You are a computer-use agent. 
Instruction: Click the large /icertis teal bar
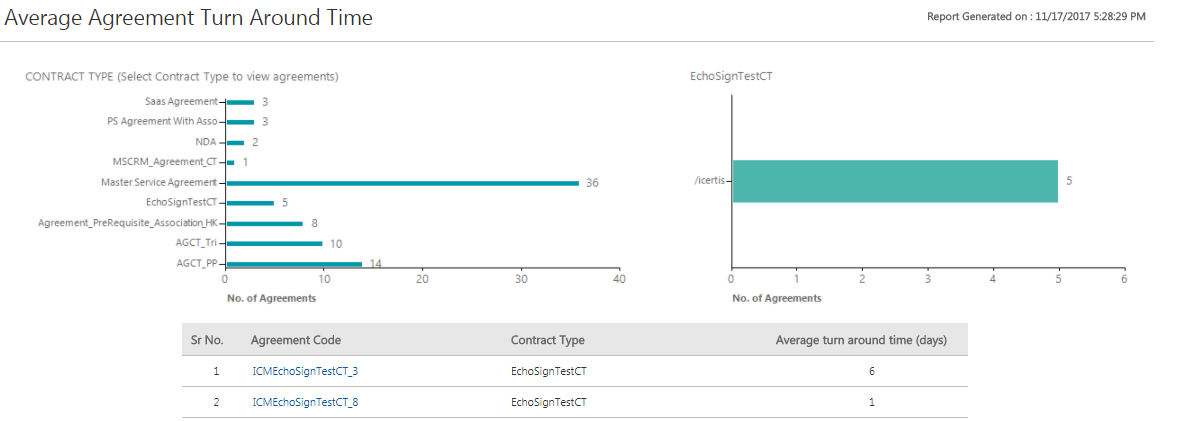point(894,181)
